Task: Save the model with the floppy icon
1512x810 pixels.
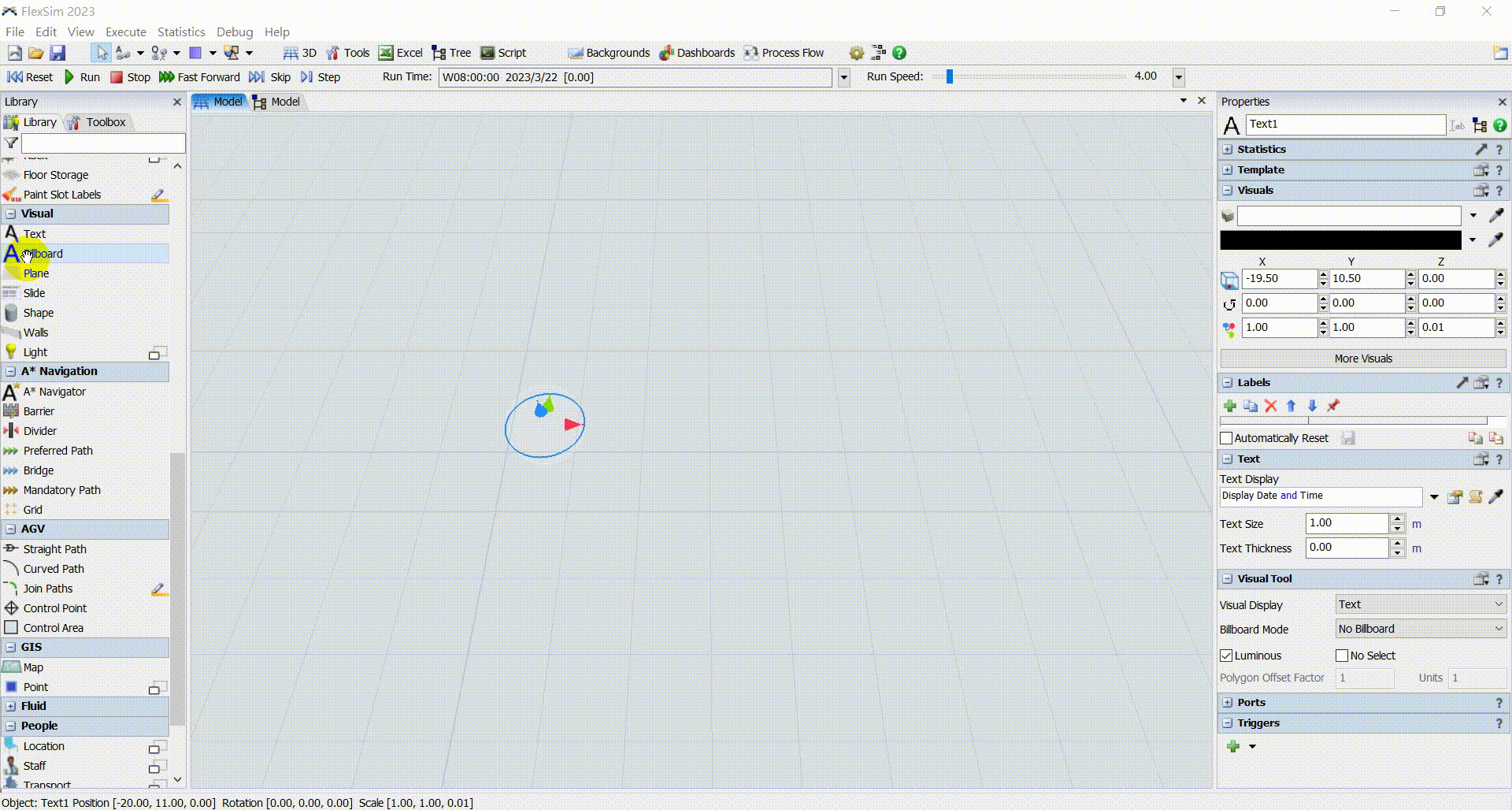Action: point(57,53)
